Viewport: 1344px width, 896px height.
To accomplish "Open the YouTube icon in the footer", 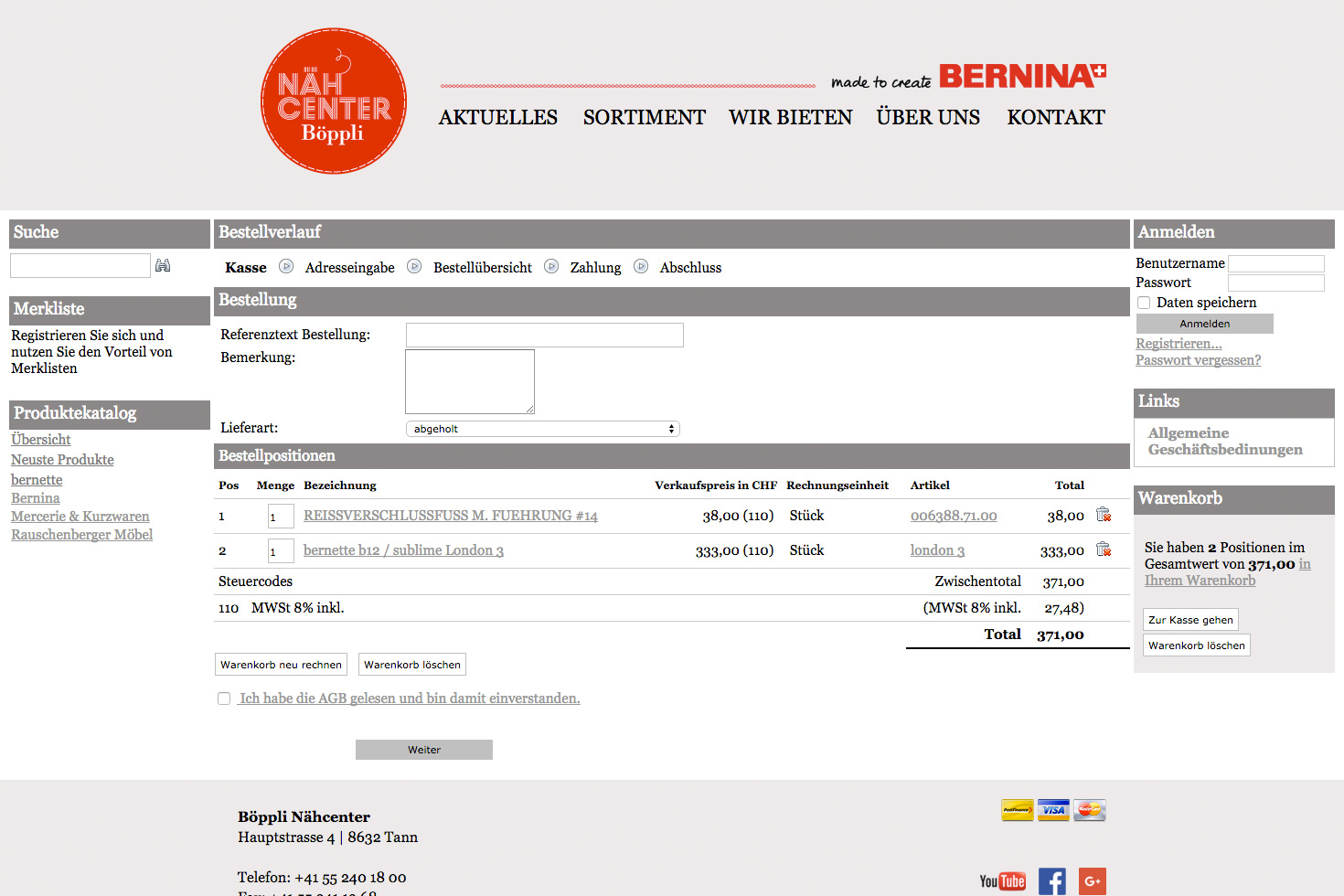I will (x=1002, y=880).
